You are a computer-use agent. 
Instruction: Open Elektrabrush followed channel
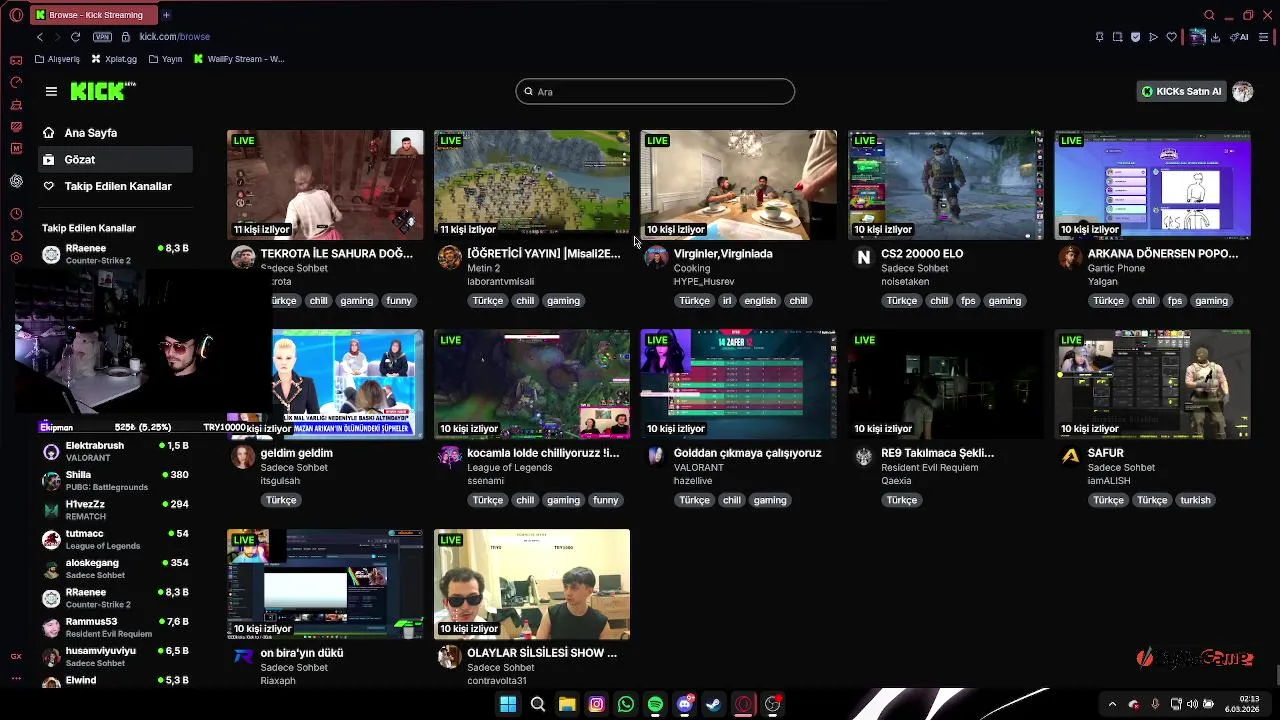[115, 451]
